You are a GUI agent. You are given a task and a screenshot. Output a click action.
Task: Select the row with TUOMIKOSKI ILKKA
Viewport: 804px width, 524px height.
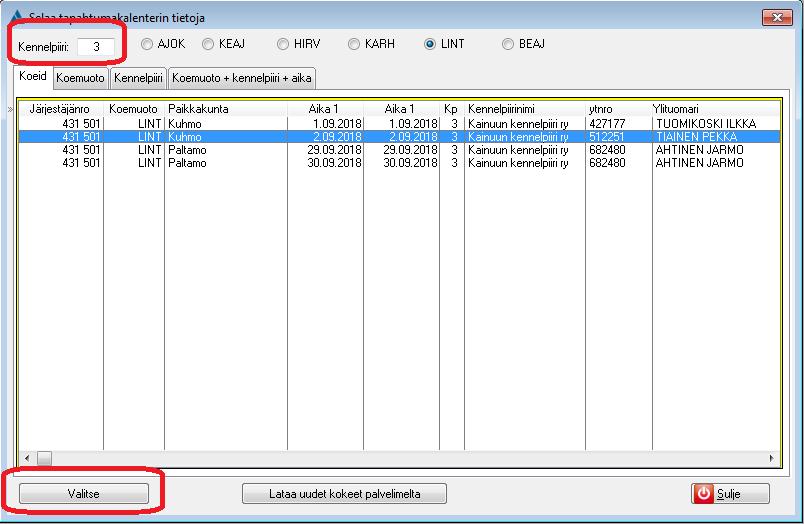click(x=399, y=124)
